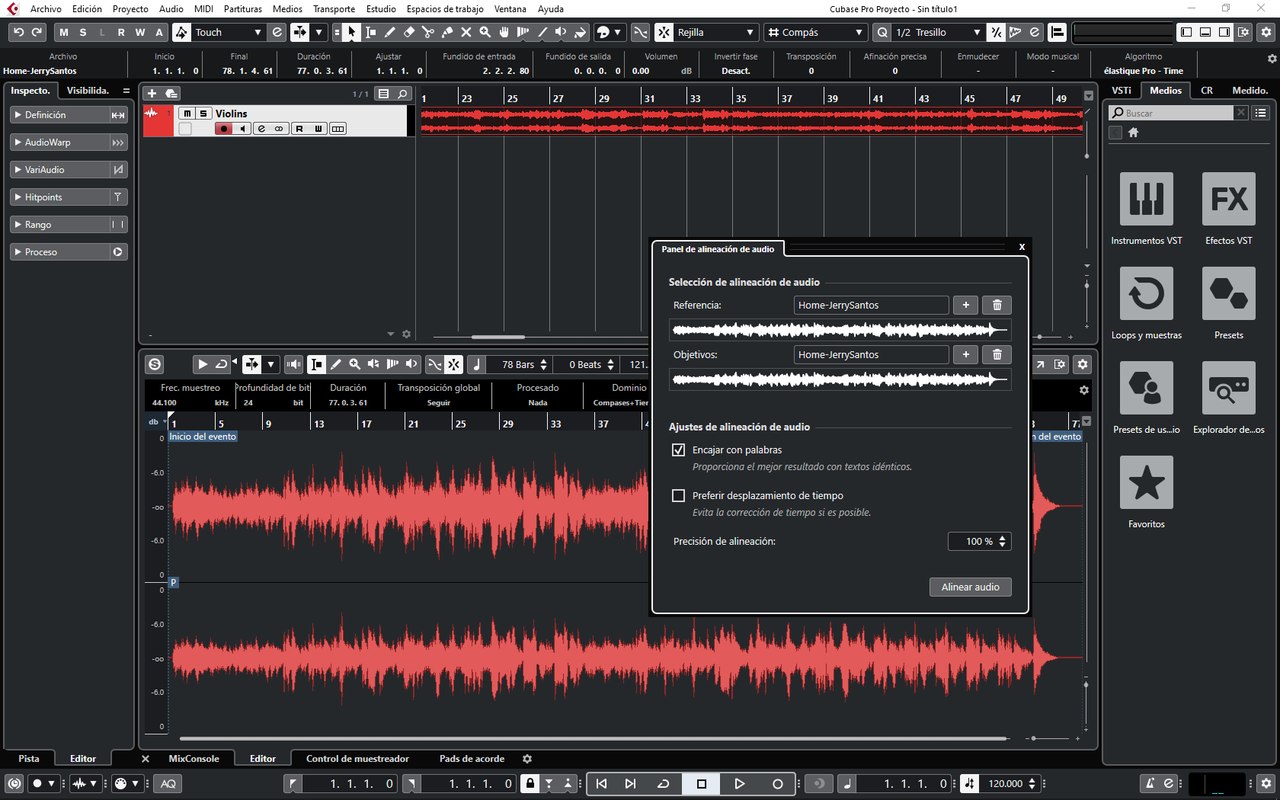
Task: Click the sample editor Solo Editor icon
Action: [154, 364]
